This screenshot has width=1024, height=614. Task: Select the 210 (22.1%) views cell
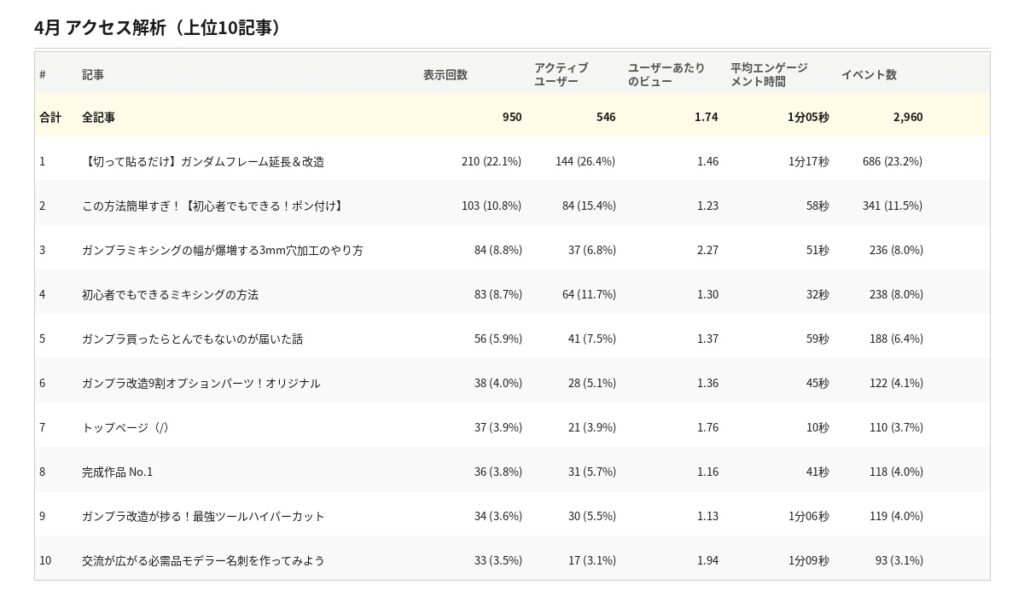(491, 161)
